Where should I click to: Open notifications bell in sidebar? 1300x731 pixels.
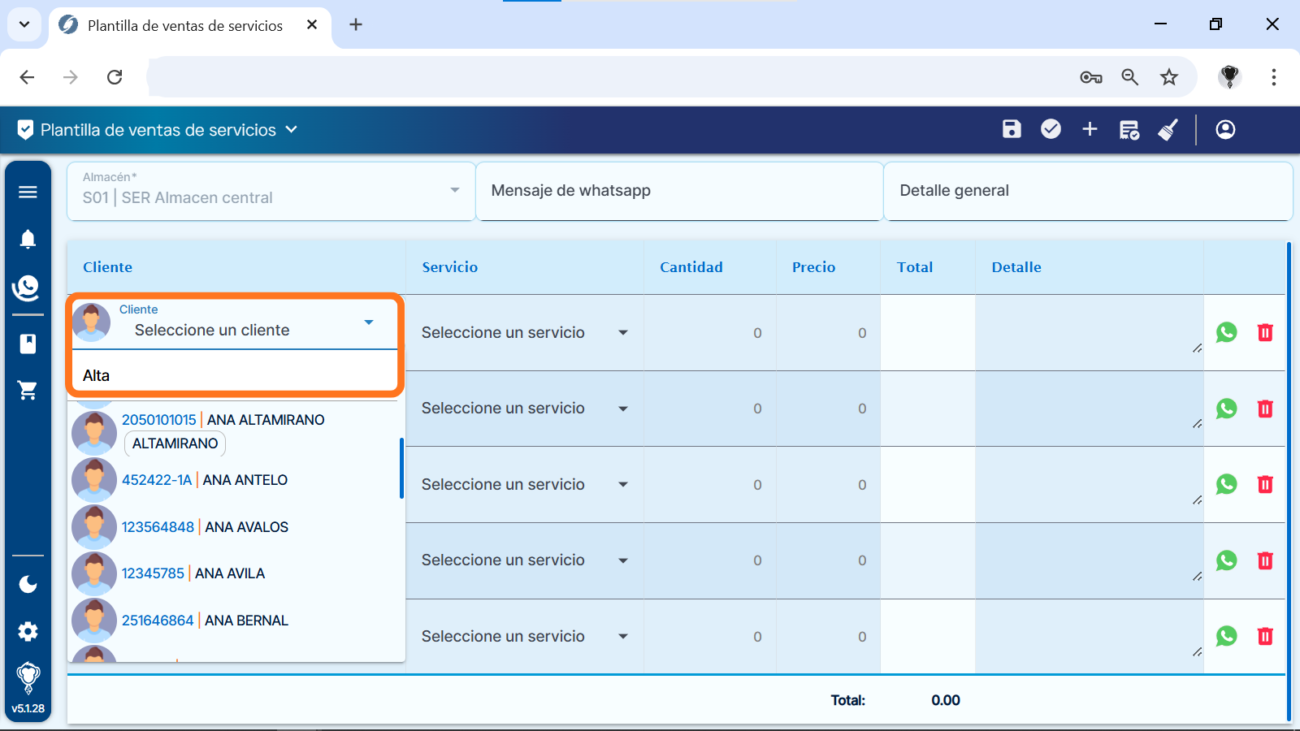28,239
